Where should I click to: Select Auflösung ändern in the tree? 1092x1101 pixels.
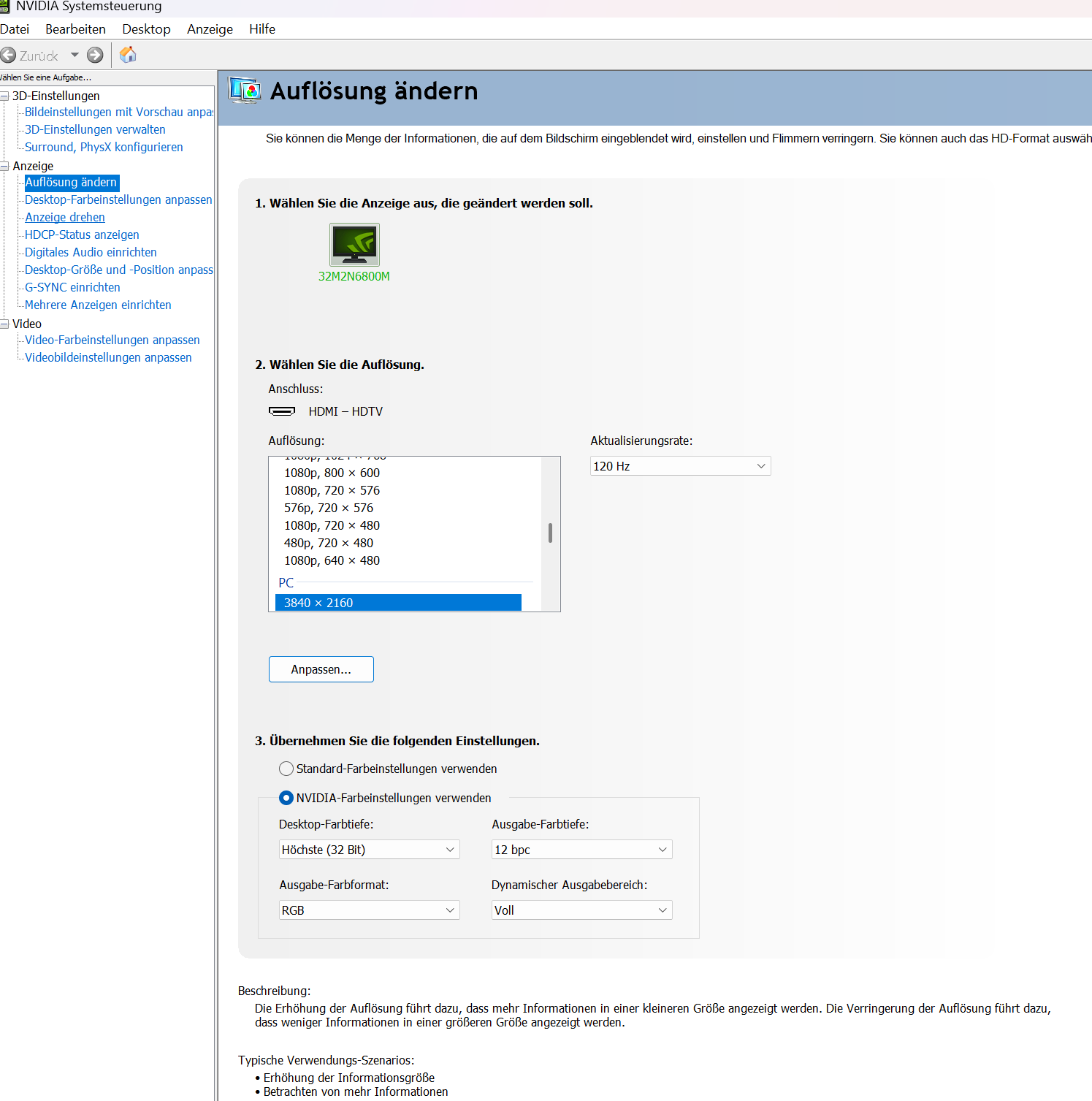click(x=71, y=182)
